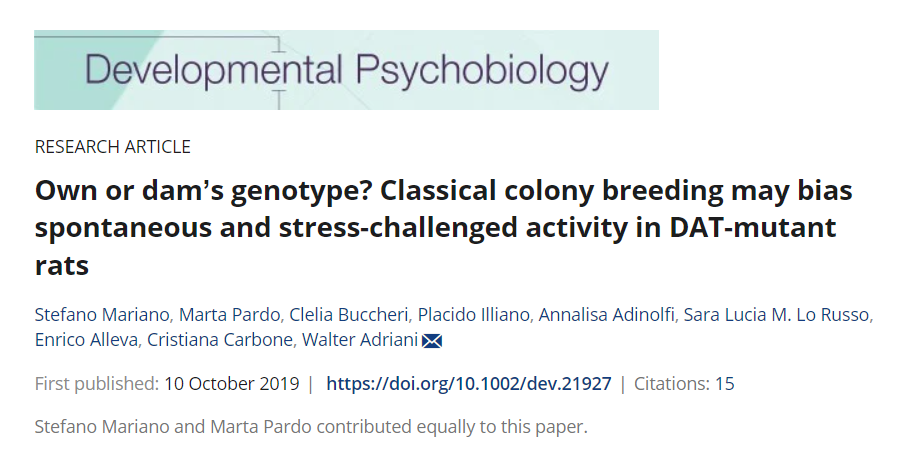Image resolution: width=907 pixels, height=453 pixels.
Task: Click the 10 October 2019 publication date
Action: (x=231, y=384)
